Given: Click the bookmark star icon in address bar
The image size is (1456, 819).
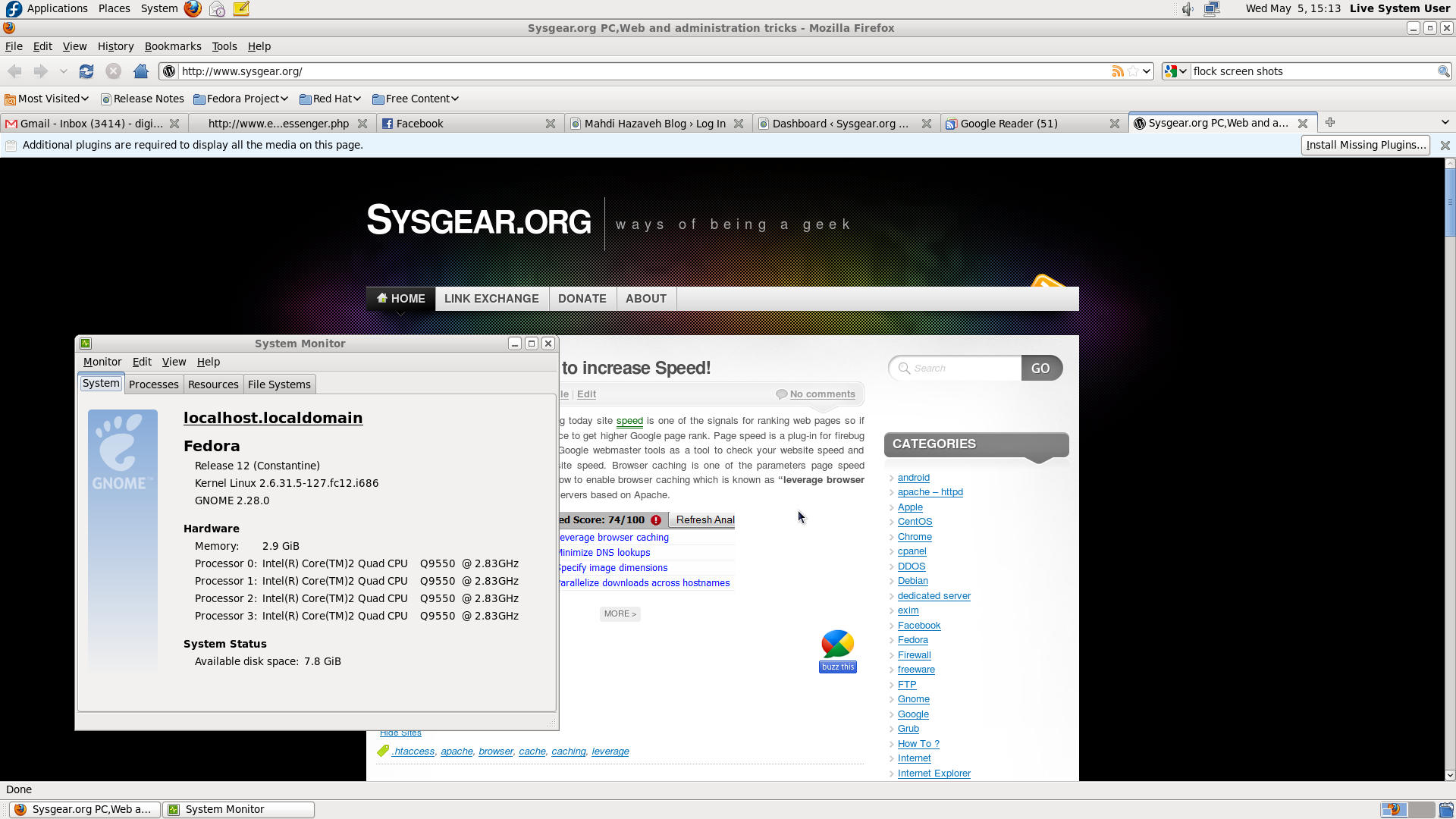Looking at the screenshot, I should [x=1133, y=71].
